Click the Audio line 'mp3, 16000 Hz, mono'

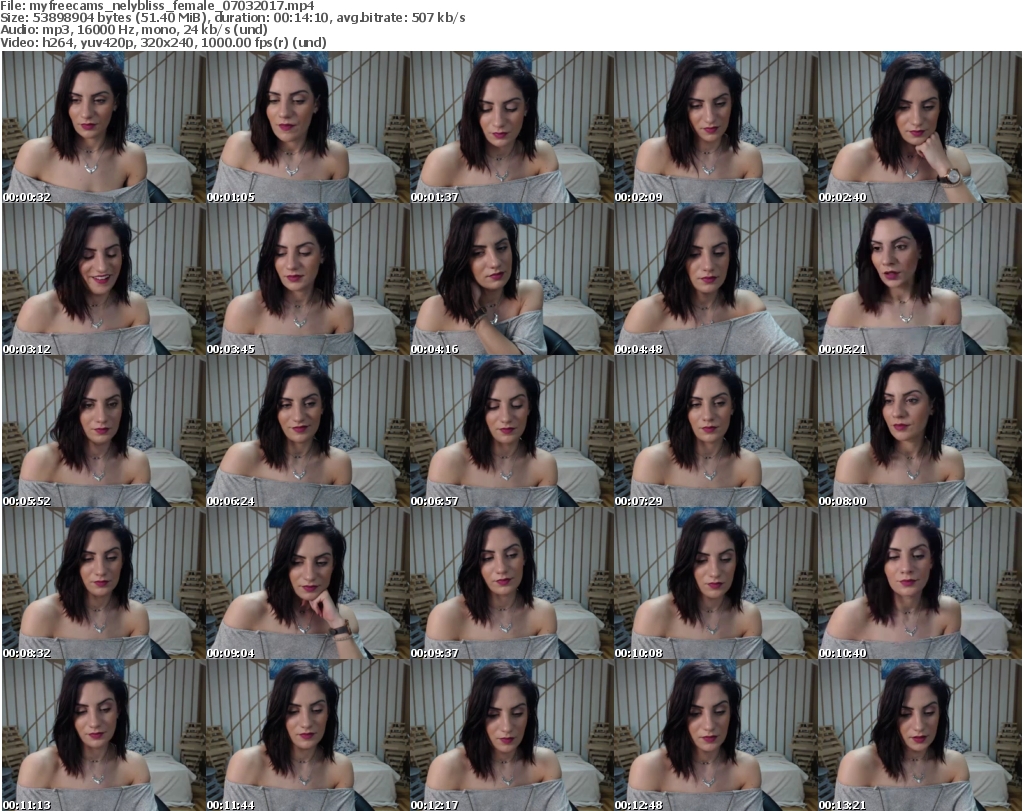pos(110,30)
